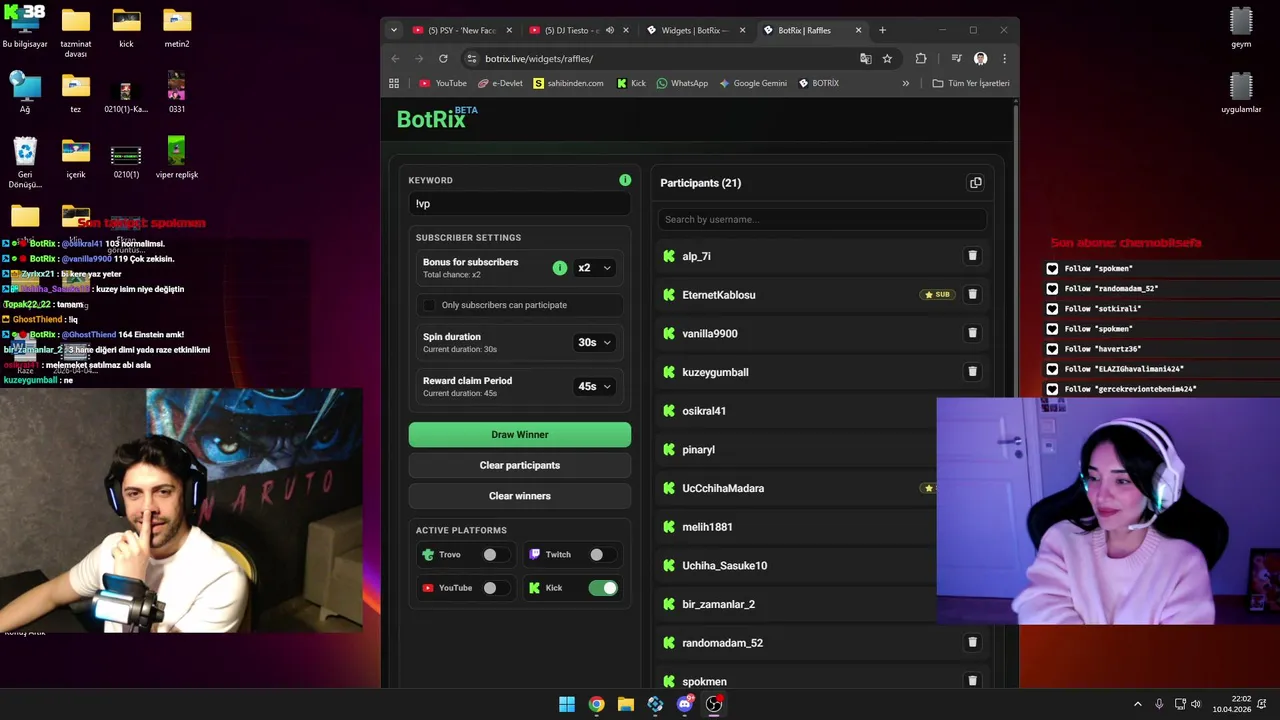Click the Kick logo beside osikral41
Viewport: 1280px width, 720px height.
tap(669, 411)
